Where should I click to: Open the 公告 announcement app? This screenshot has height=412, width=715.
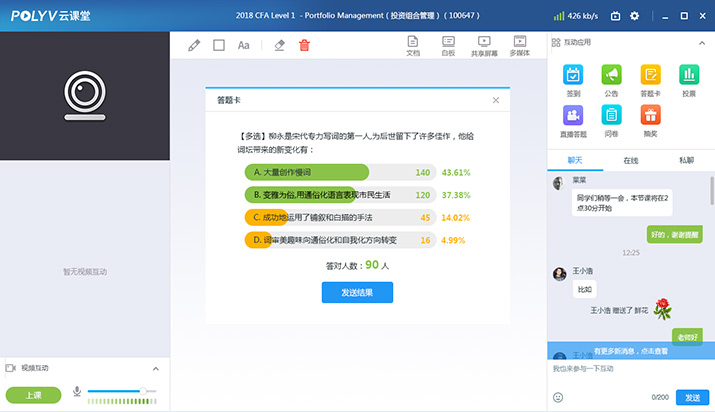(x=611, y=79)
